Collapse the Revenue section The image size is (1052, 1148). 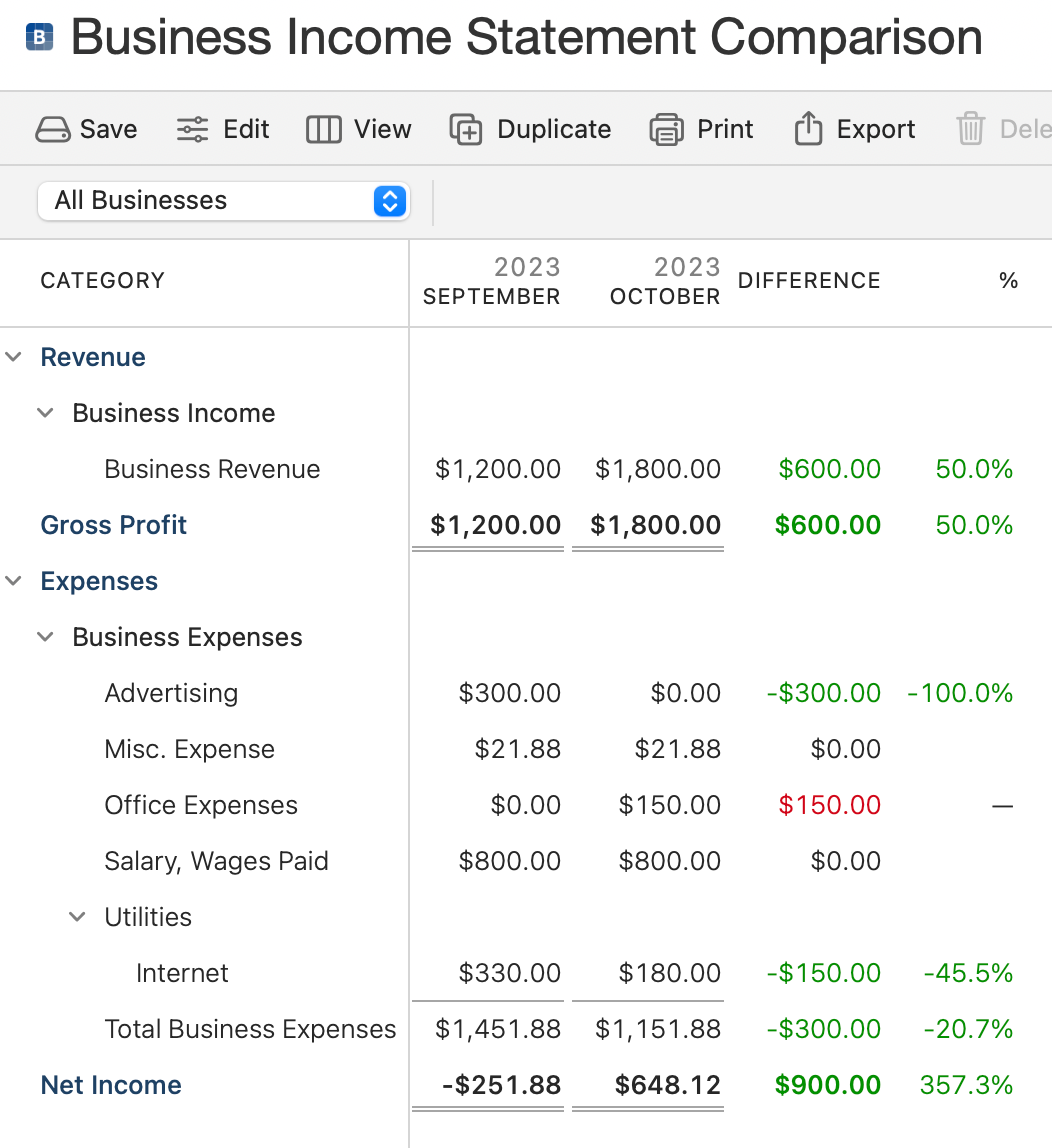[14, 357]
